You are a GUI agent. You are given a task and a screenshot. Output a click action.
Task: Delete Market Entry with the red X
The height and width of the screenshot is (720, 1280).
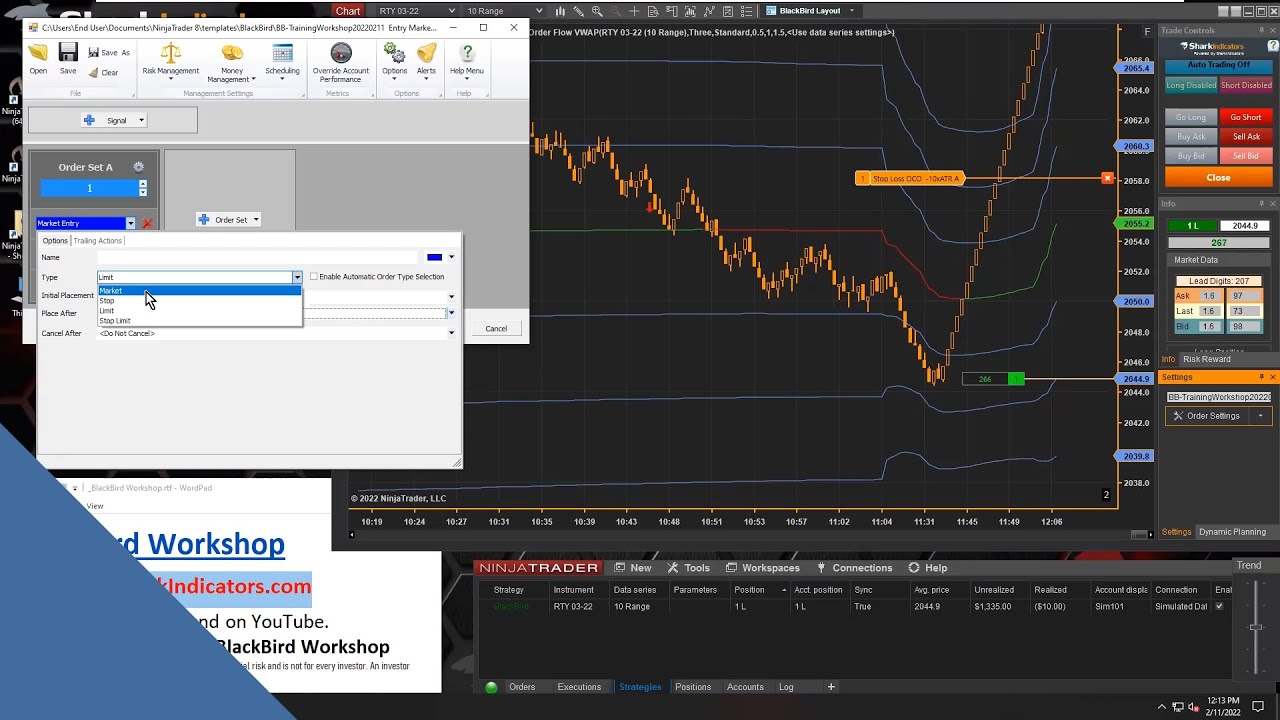pos(147,224)
